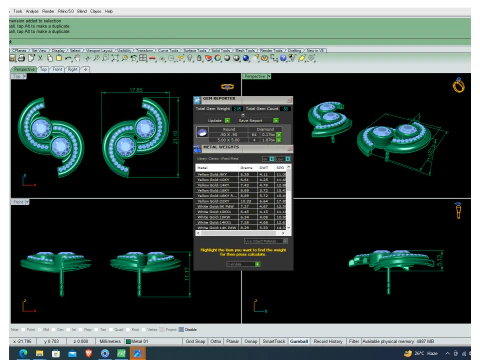The width and height of the screenshot is (480, 360).
Task: Click the Metal 01 layer color swatch
Action: 128,341
